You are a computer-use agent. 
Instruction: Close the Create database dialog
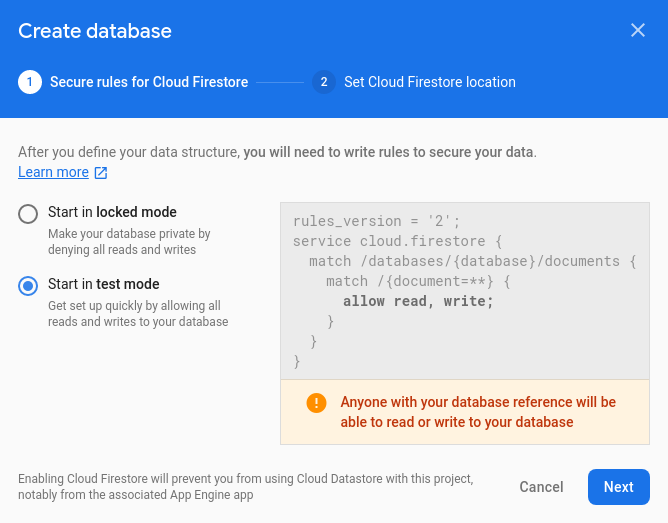click(638, 30)
